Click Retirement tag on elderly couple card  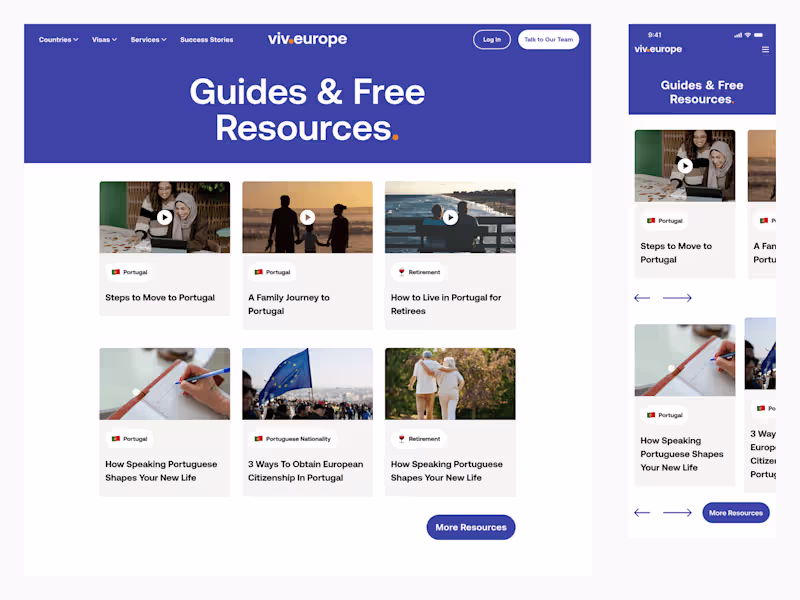point(419,439)
